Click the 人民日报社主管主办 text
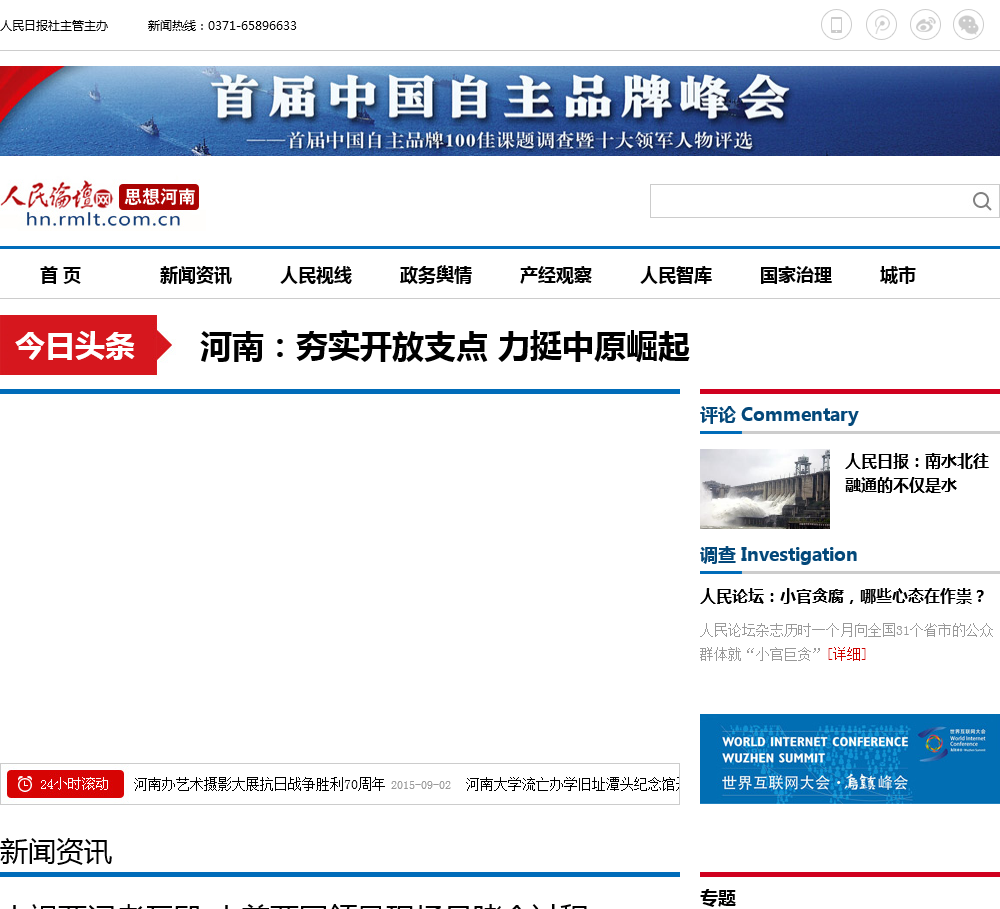The height and width of the screenshot is (909, 1000). [54, 26]
